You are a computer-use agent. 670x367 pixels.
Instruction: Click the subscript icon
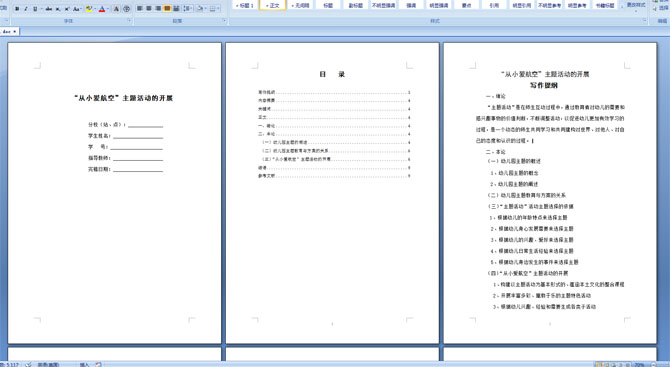(x=58, y=9)
